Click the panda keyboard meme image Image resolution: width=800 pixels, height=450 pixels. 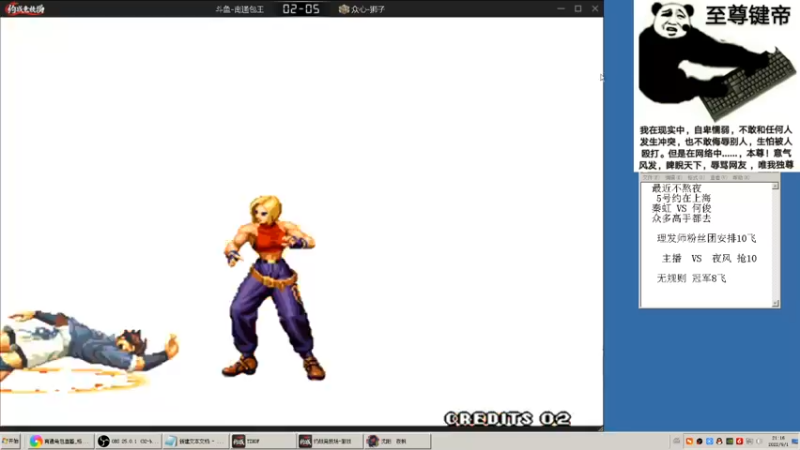pyautogui.click(x=717, y=86)
